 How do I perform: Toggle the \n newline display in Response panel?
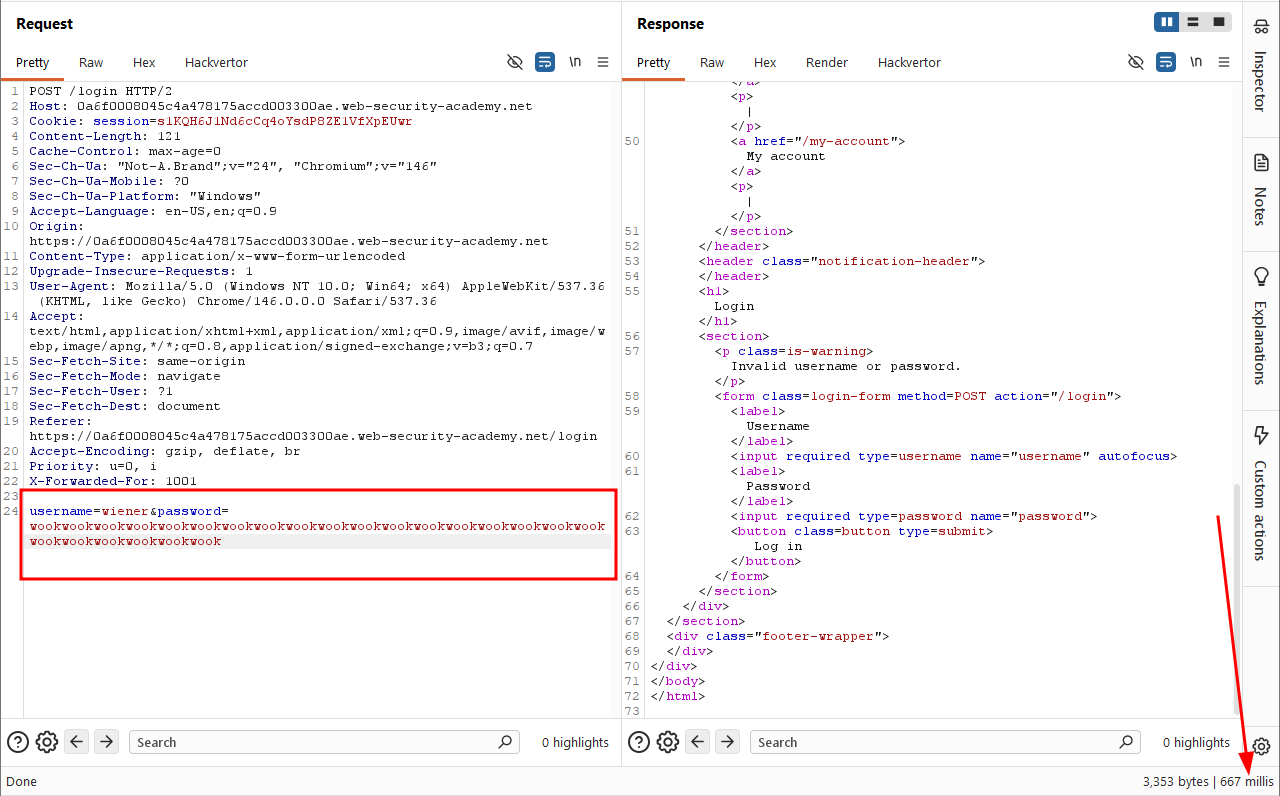[x=1196, y=62]
